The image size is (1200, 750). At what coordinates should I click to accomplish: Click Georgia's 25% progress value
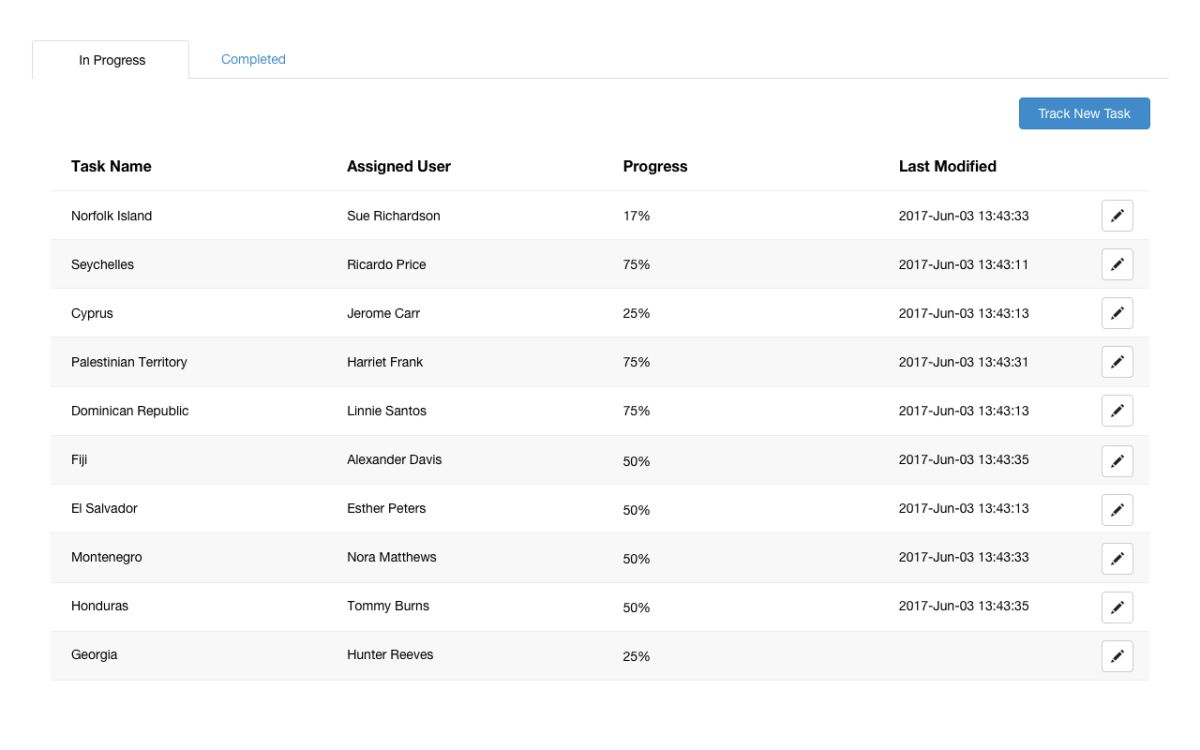[636, 657]
